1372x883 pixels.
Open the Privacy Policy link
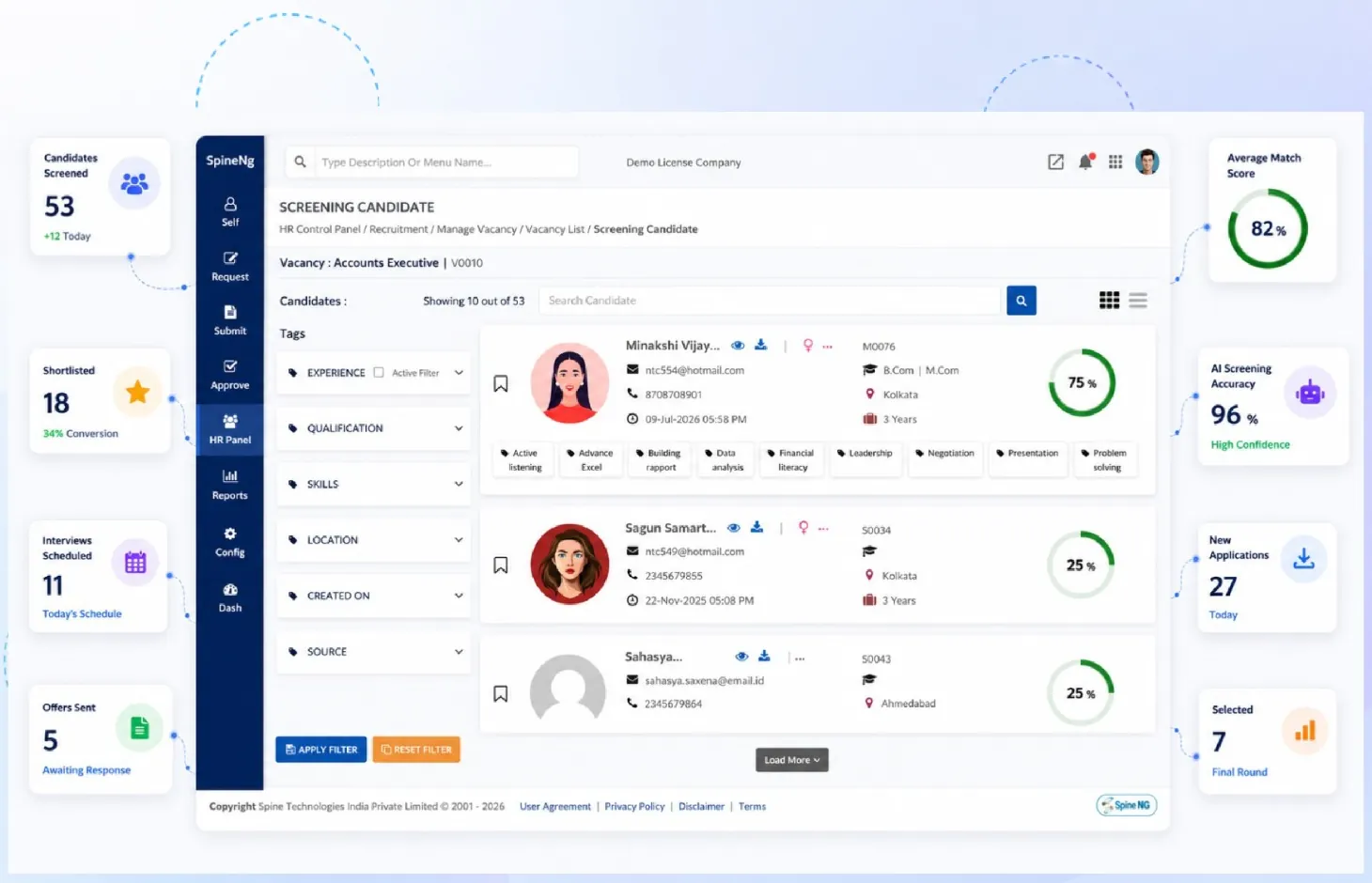[x=634, y=806]
